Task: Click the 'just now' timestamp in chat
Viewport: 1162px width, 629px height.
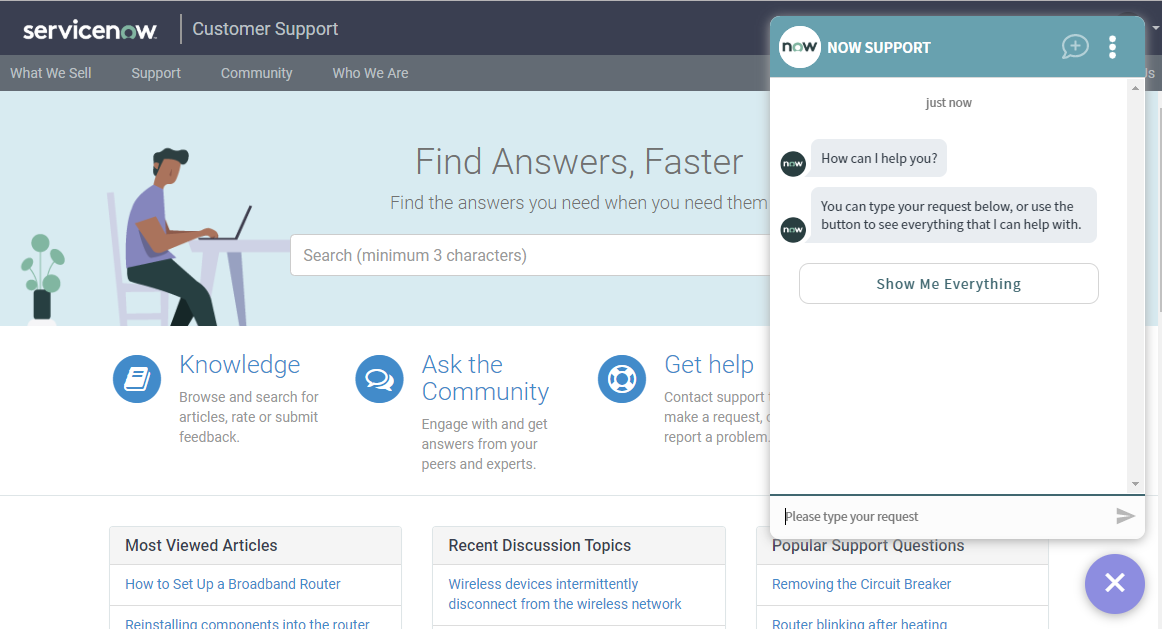Action: point(949,103)
